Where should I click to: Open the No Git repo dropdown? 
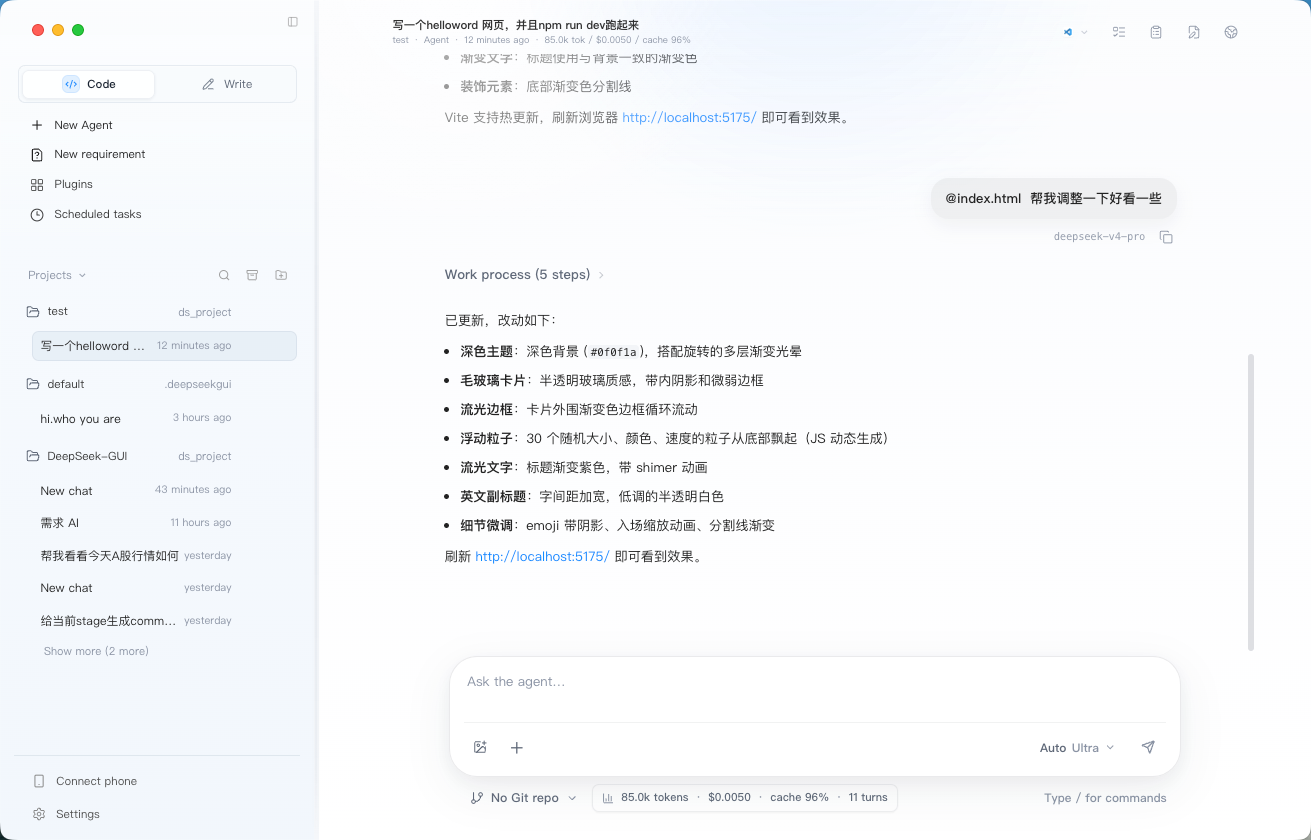tap(524, 798)
